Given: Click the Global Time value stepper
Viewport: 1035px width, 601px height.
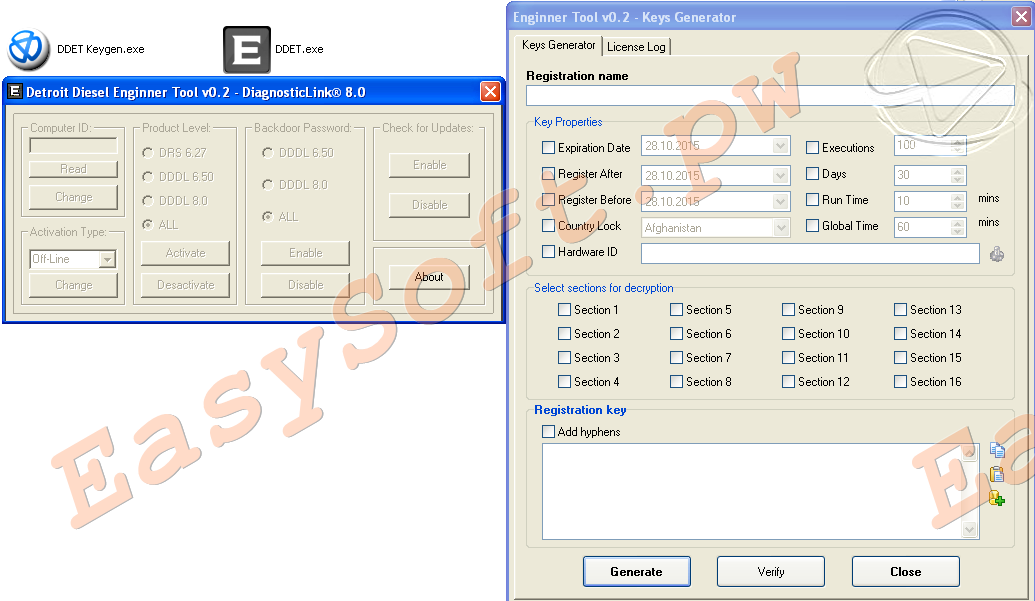Looking at the screenshot, I should click(x=958, y=227).
